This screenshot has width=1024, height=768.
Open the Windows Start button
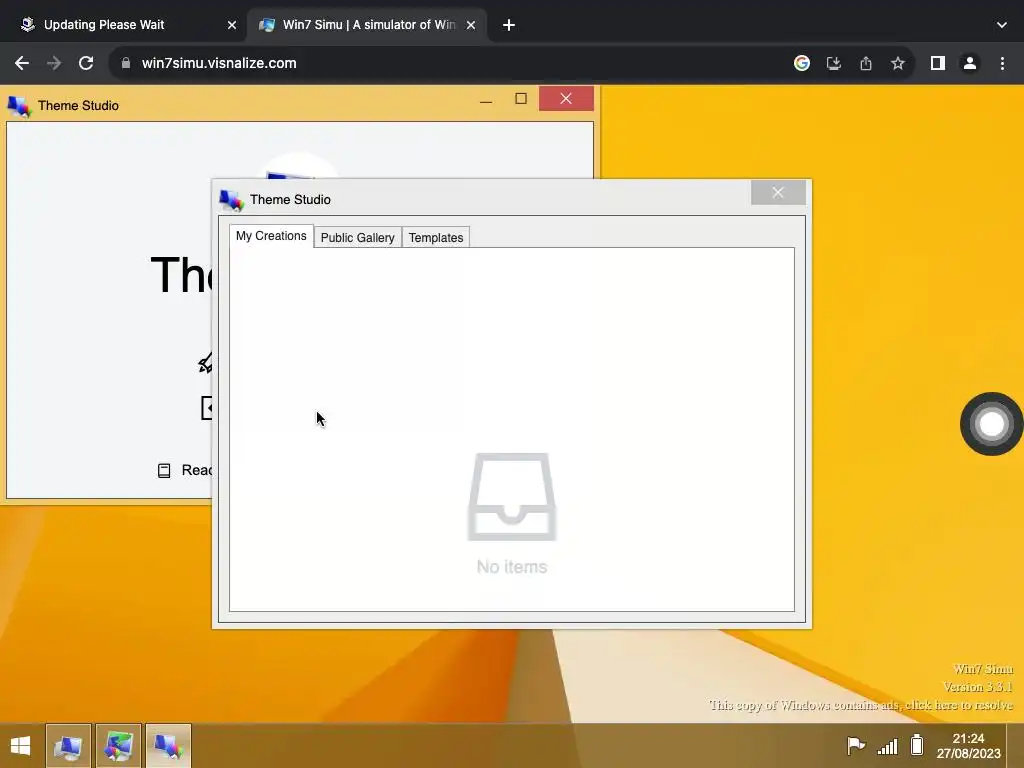point(20,746)
